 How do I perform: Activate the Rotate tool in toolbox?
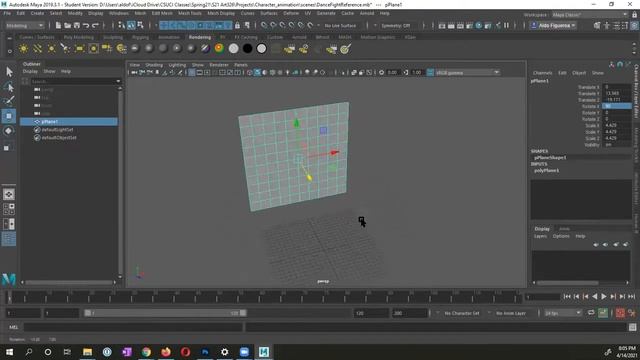click(x=9, y=131)
